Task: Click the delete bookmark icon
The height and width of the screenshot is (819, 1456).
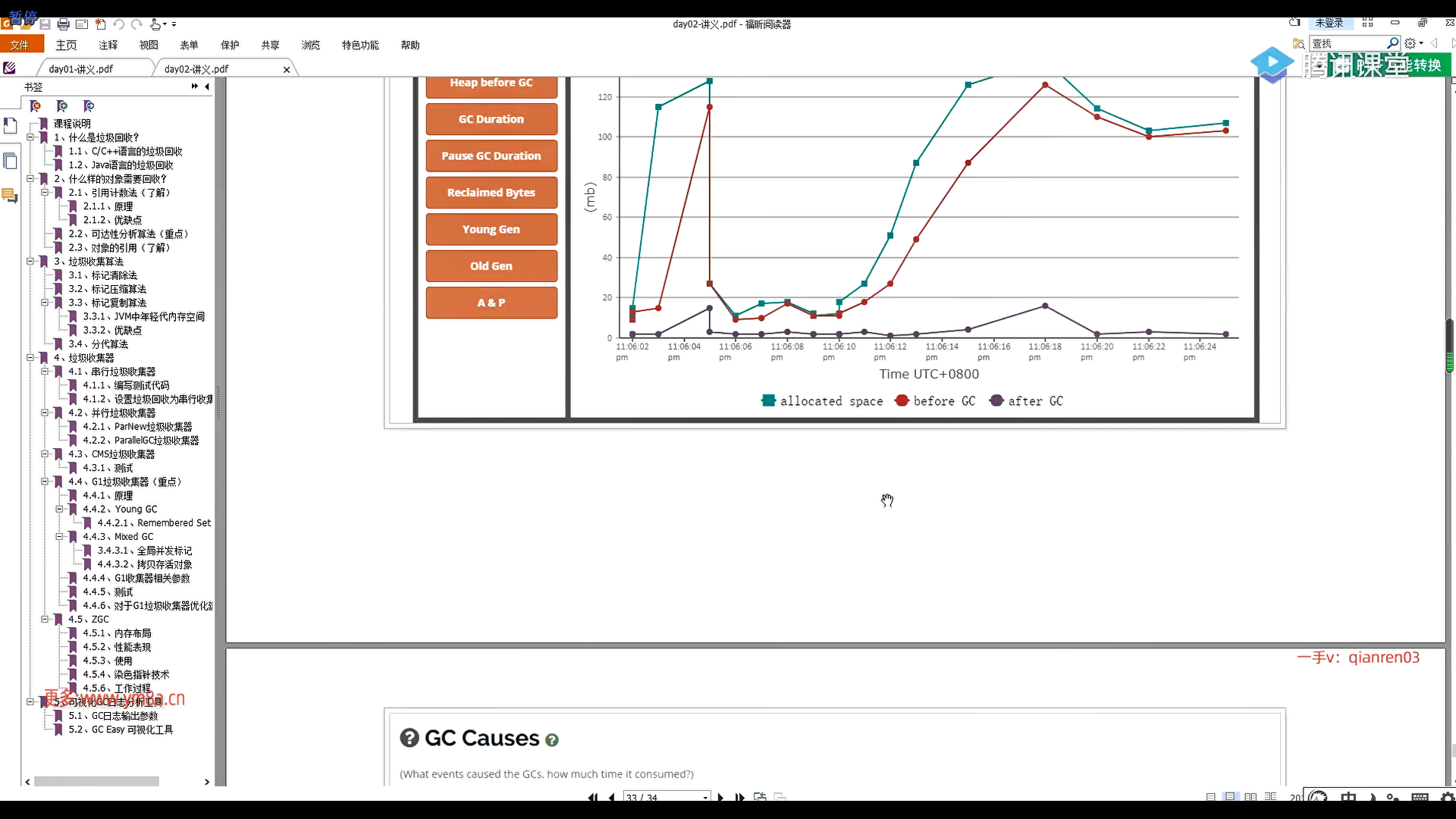Action: 35,106
